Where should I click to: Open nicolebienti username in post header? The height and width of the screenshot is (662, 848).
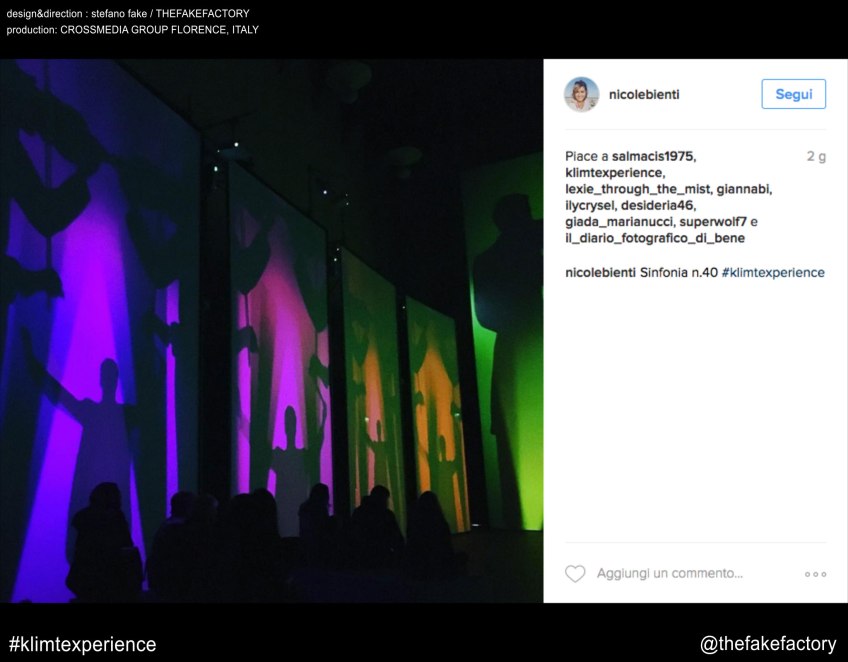click(x=644, y=94)
